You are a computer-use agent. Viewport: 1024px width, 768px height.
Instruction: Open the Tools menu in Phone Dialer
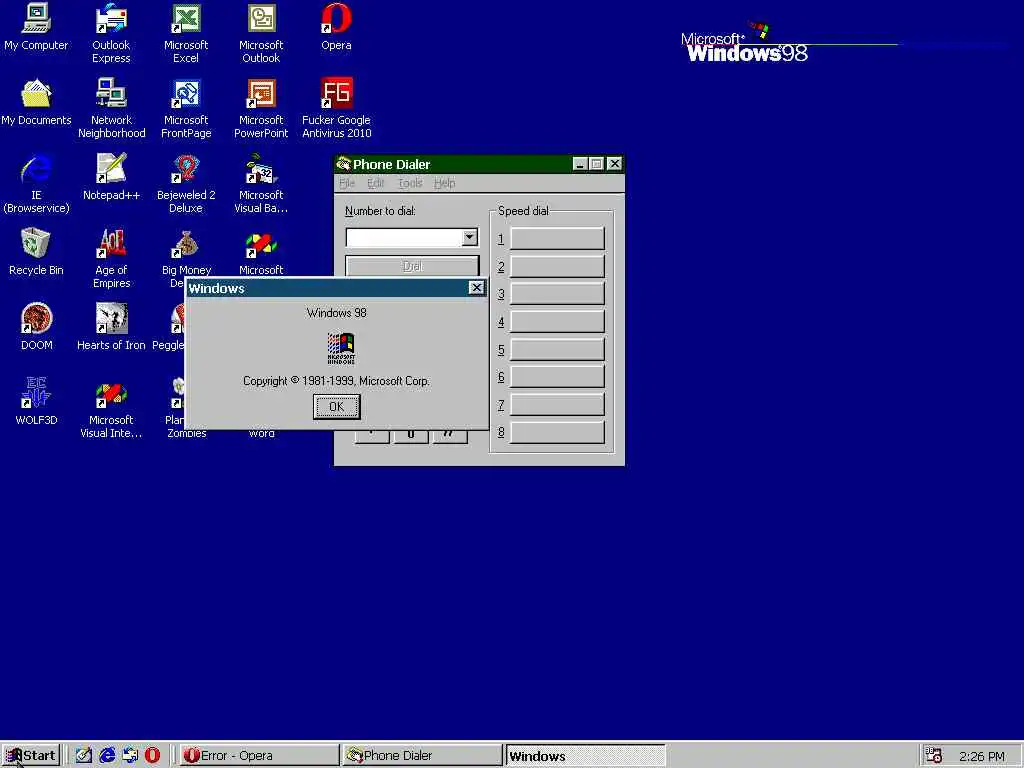tap(410, 184)
